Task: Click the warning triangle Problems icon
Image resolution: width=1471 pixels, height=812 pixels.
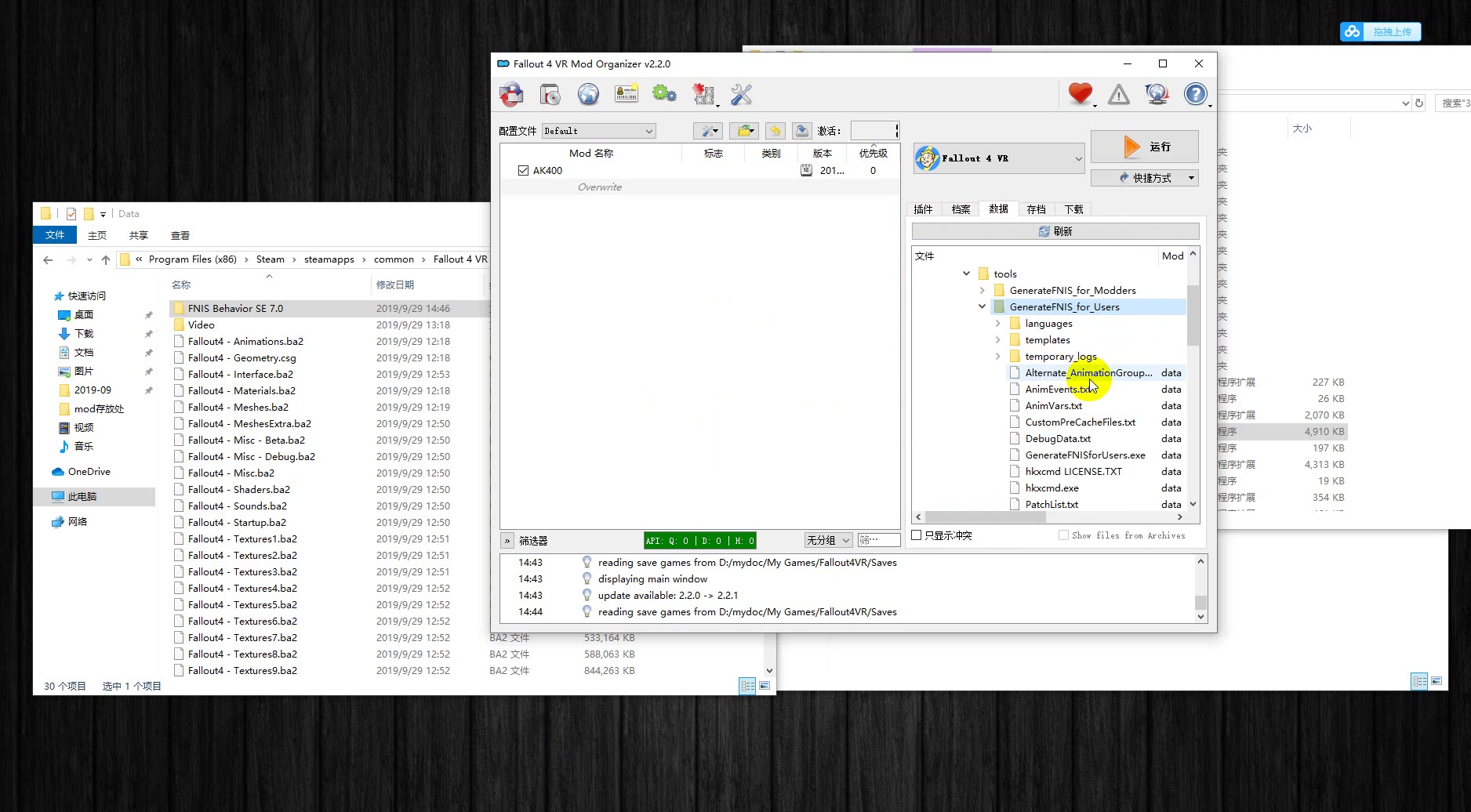Action: tap(1119, 95)
